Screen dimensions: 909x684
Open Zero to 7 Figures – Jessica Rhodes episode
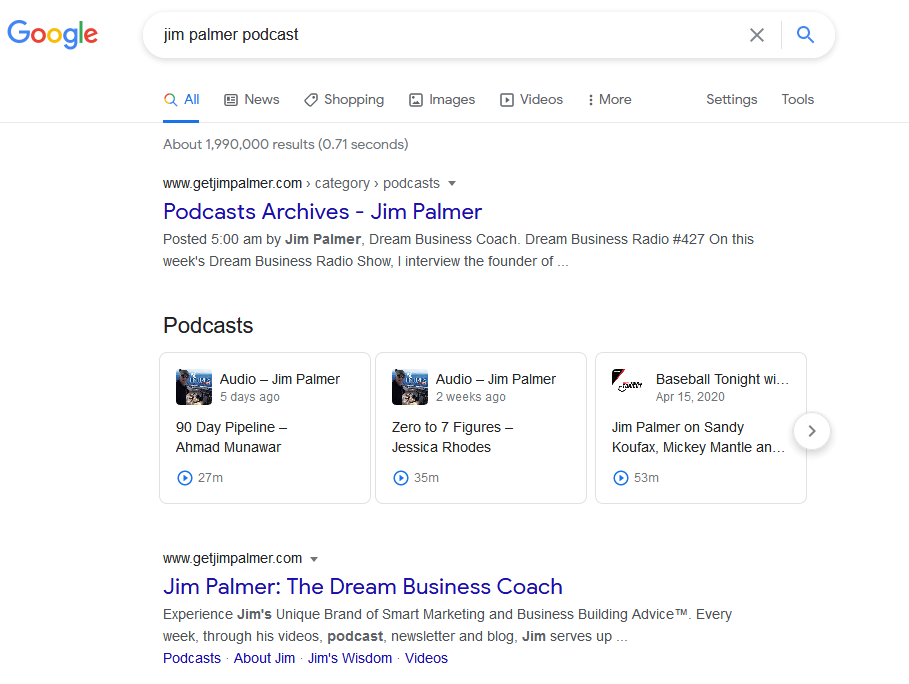coord(452,437)
